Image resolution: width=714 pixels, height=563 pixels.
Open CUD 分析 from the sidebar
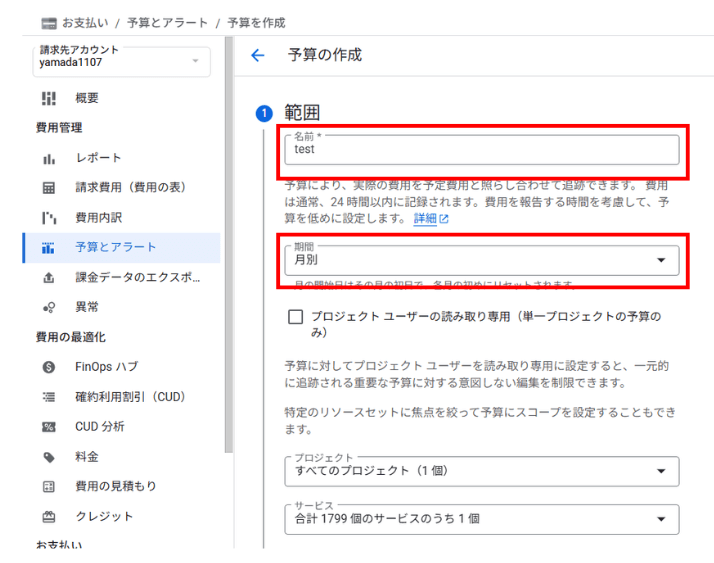[x=100, y=427]
